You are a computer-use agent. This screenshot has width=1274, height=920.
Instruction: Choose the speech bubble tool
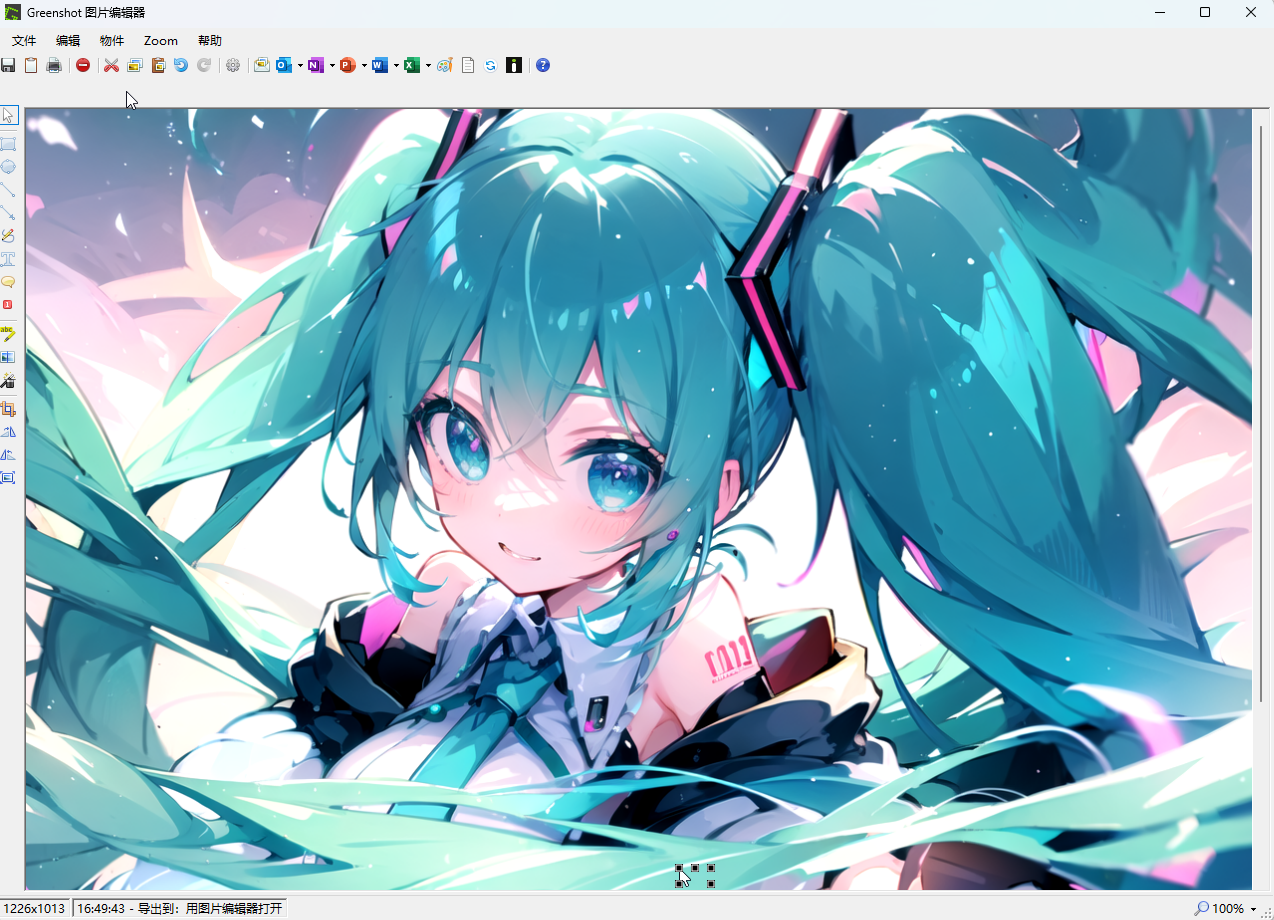8,282
